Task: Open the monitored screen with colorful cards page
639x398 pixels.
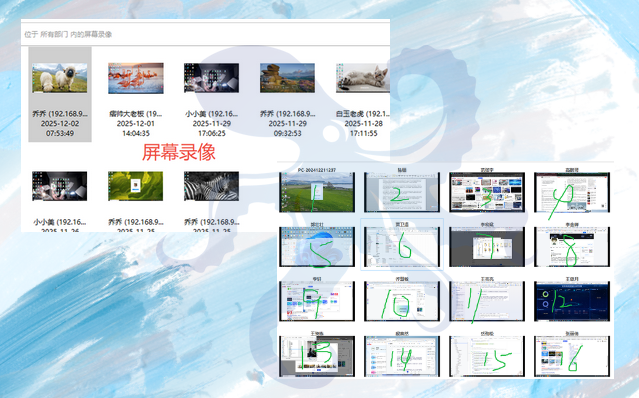Action: pos(317,301)
